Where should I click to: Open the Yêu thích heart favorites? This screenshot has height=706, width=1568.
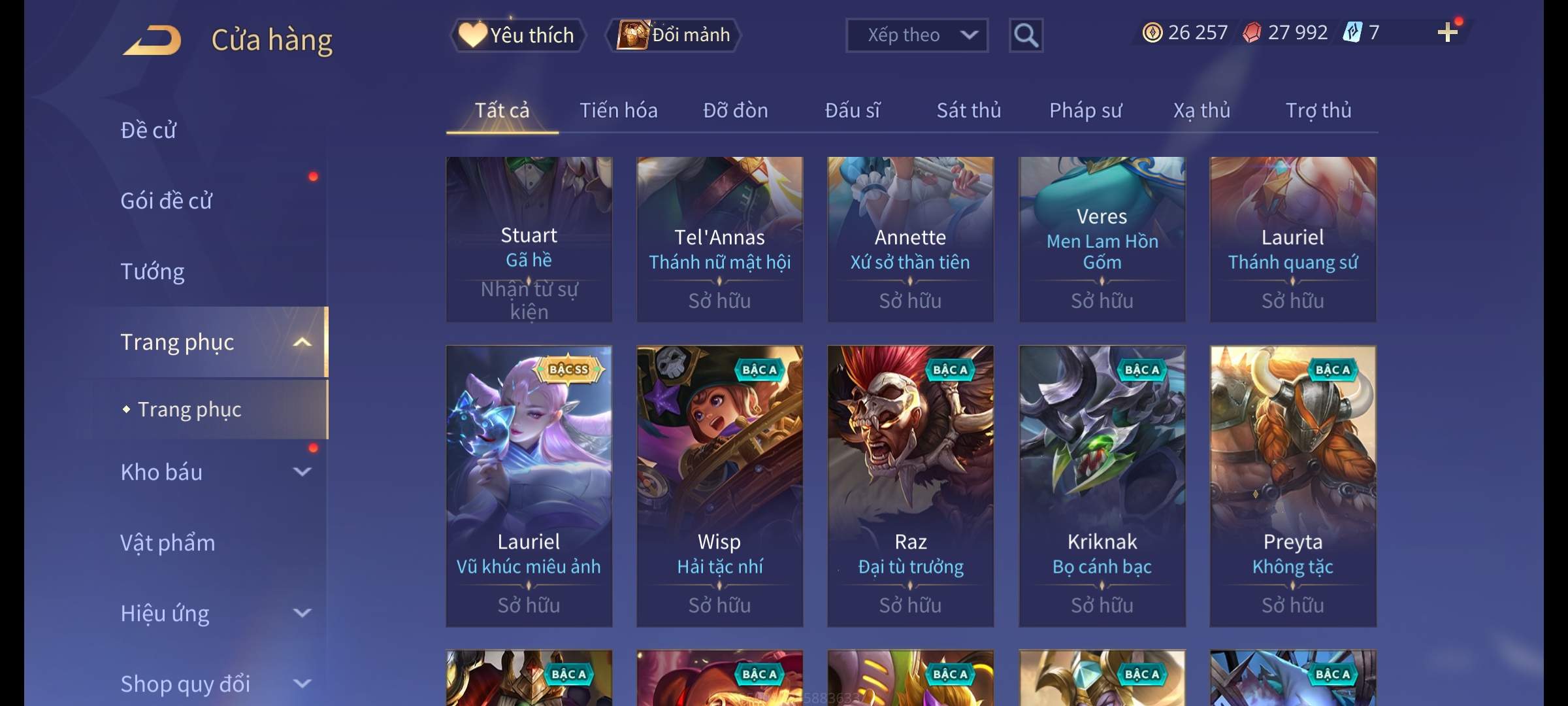pyautogui.click(x=517, y=35)
